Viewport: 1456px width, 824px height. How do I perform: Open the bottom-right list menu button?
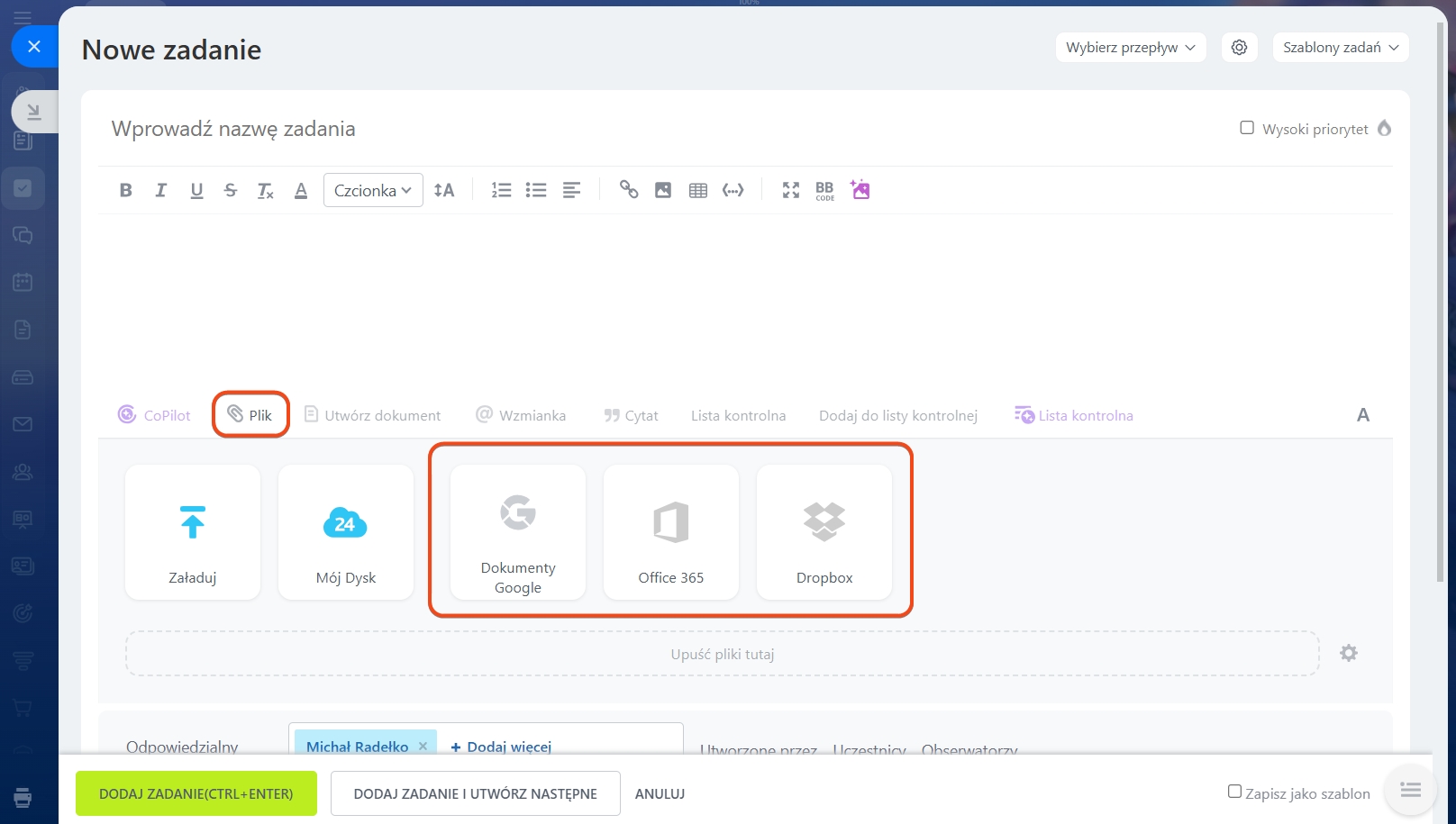(x=1411, y=790)
